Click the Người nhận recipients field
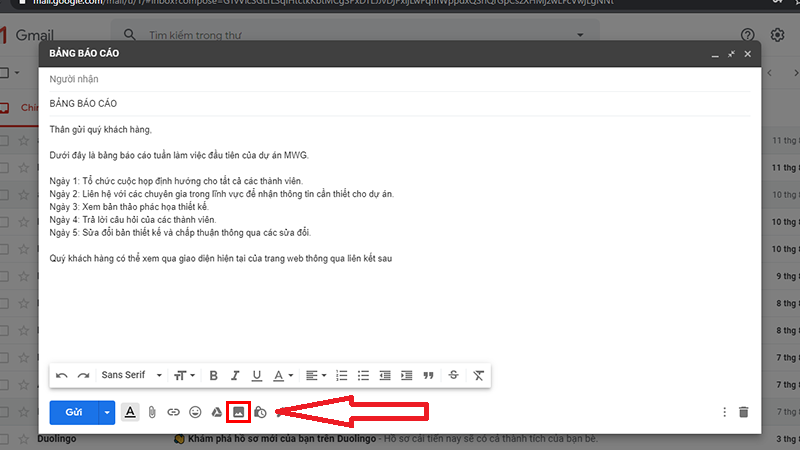Image resolution: width=800 pixels, height=450 pixels. pyautogui.click(x=399, y=79)
